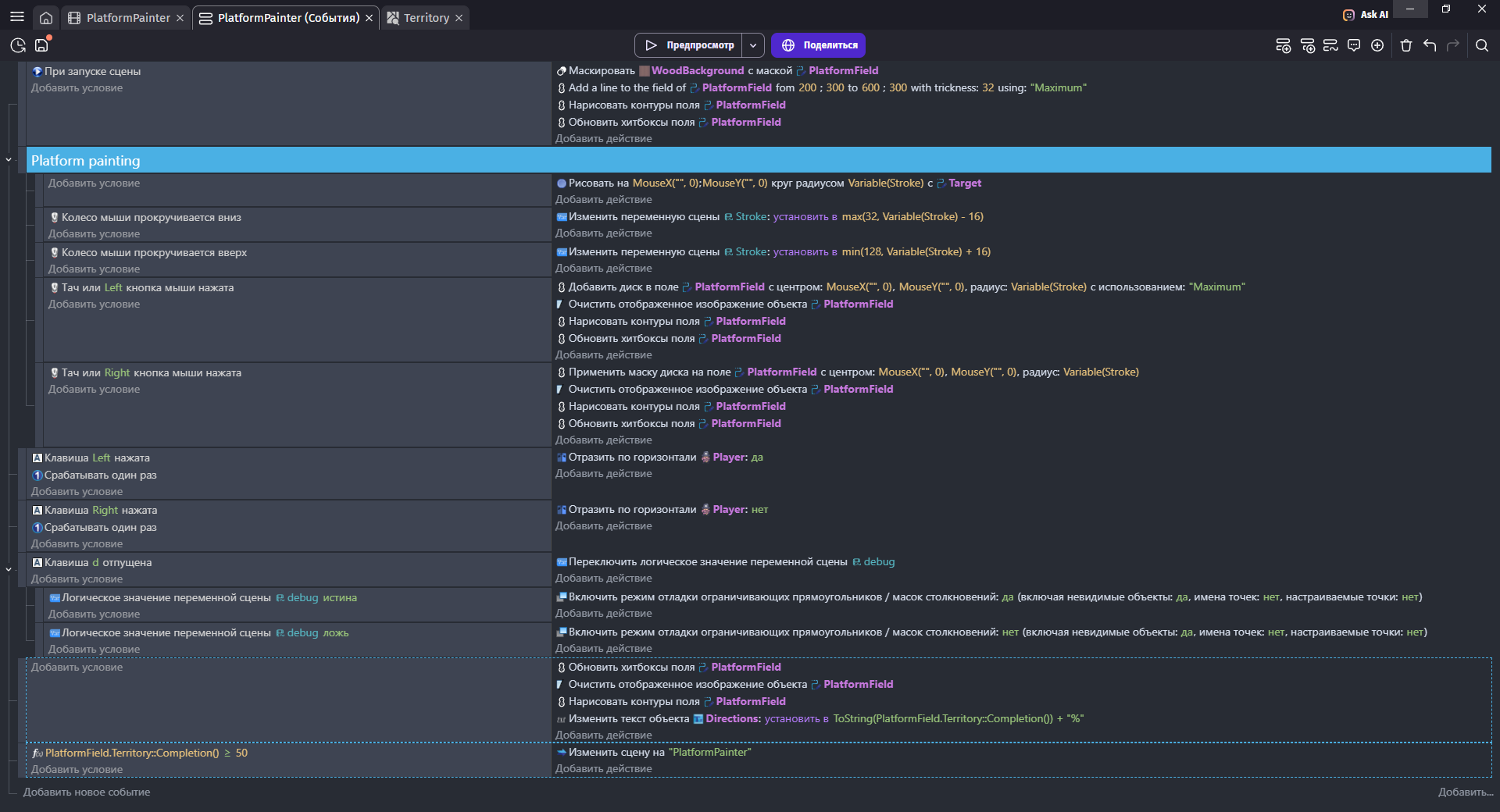The height and width of the screenshot is (812, 1500).
Task: Open search in events
Action: tap(1481, 45)
